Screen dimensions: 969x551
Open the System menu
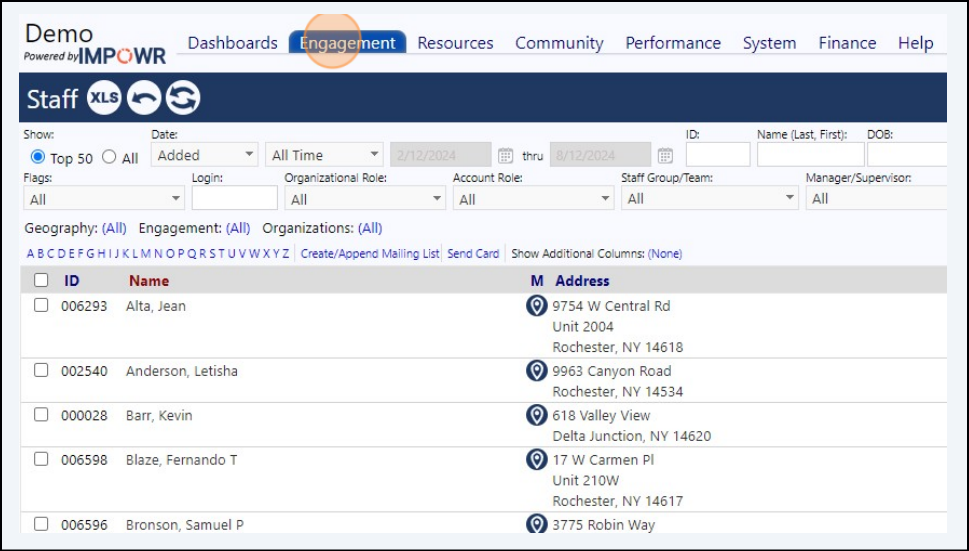(769, 43)
